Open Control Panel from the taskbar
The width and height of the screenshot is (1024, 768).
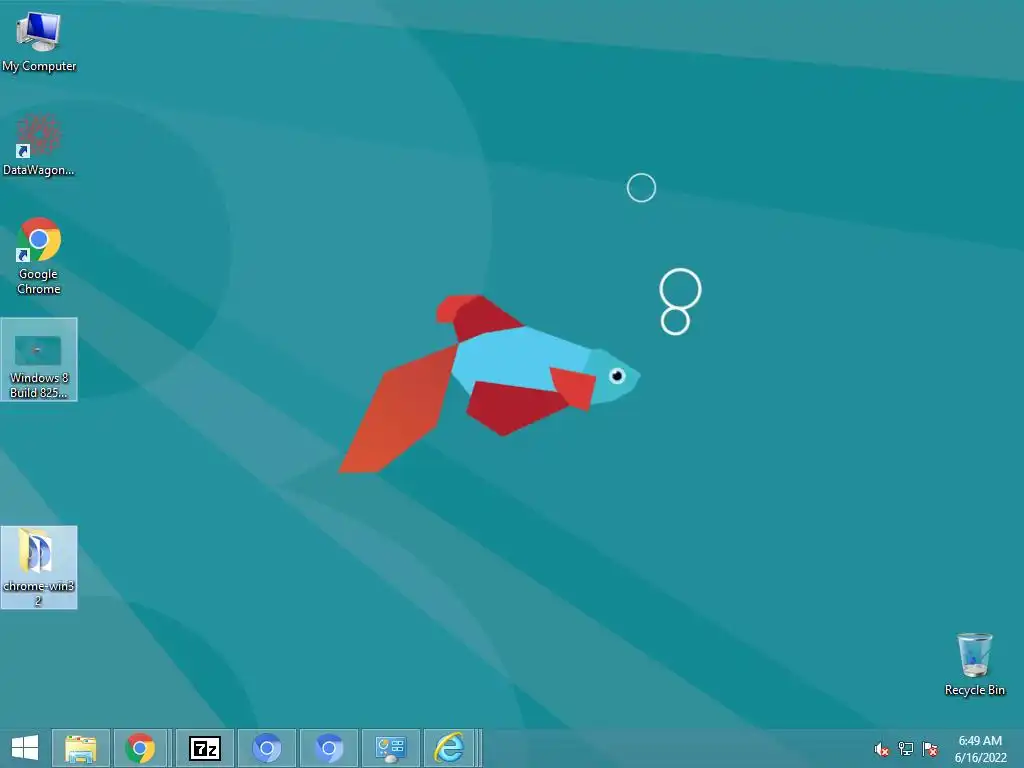391,748
